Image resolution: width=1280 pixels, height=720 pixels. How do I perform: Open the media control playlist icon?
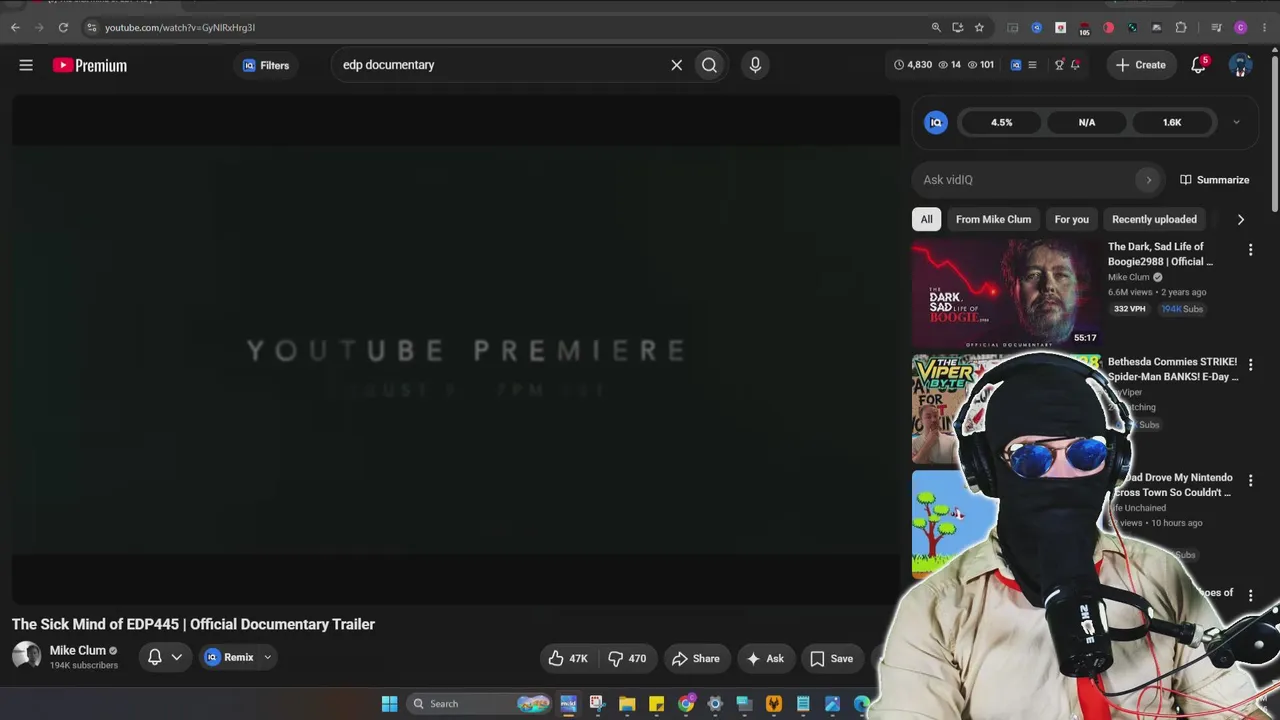click(1216, 27)
